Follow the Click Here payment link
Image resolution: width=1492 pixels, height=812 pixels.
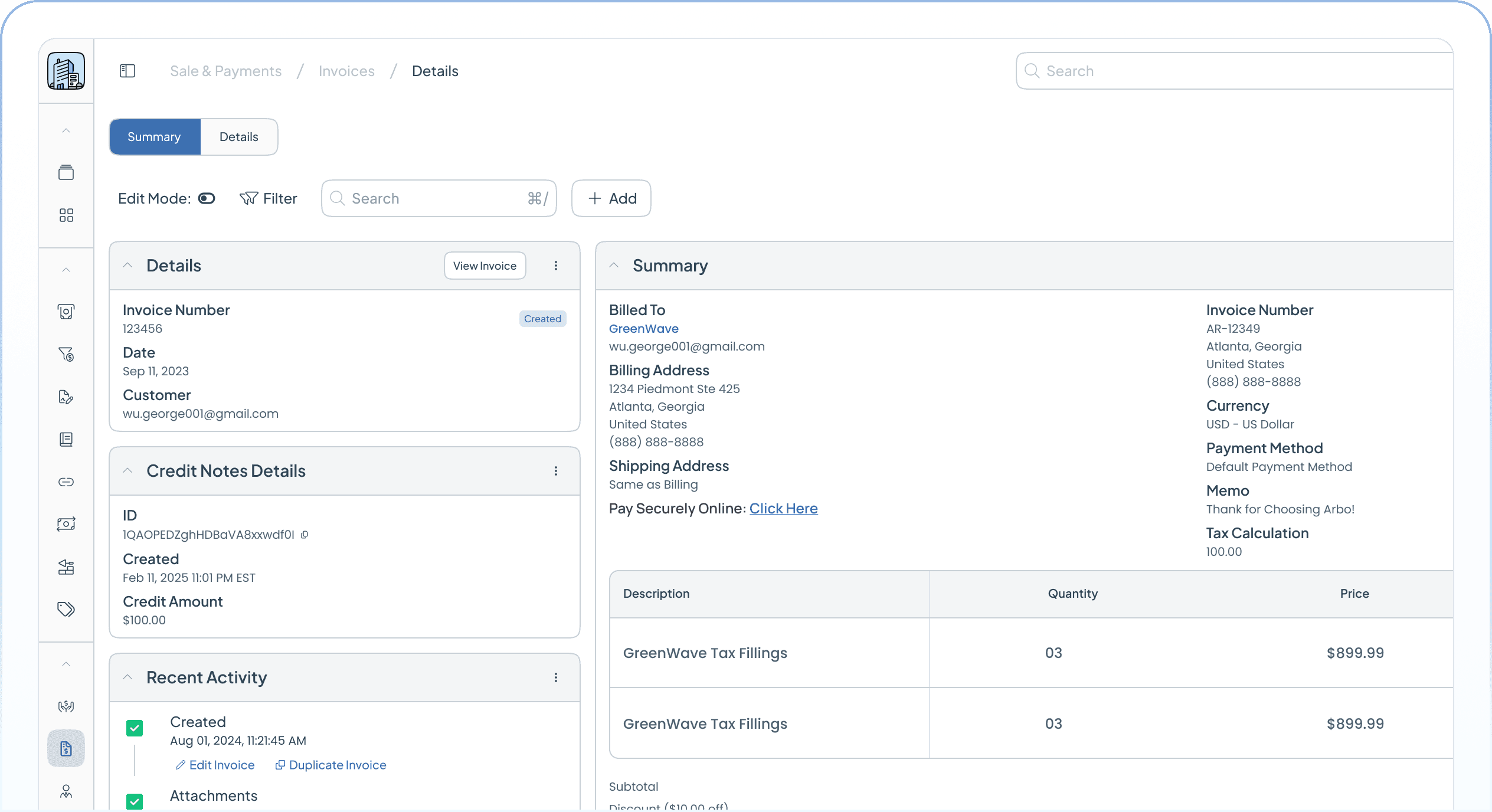point(783,509)
